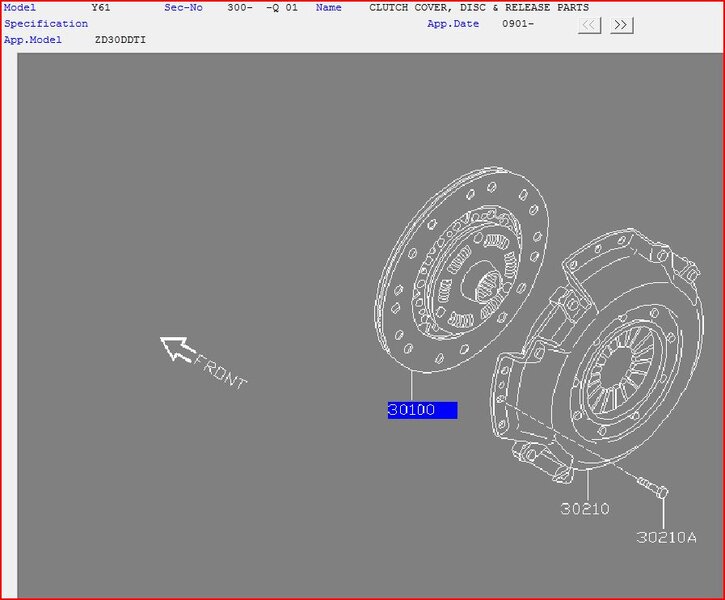725x600 pixels.
Task: Click the App.Date value 0901-
Action: point(518,24)
